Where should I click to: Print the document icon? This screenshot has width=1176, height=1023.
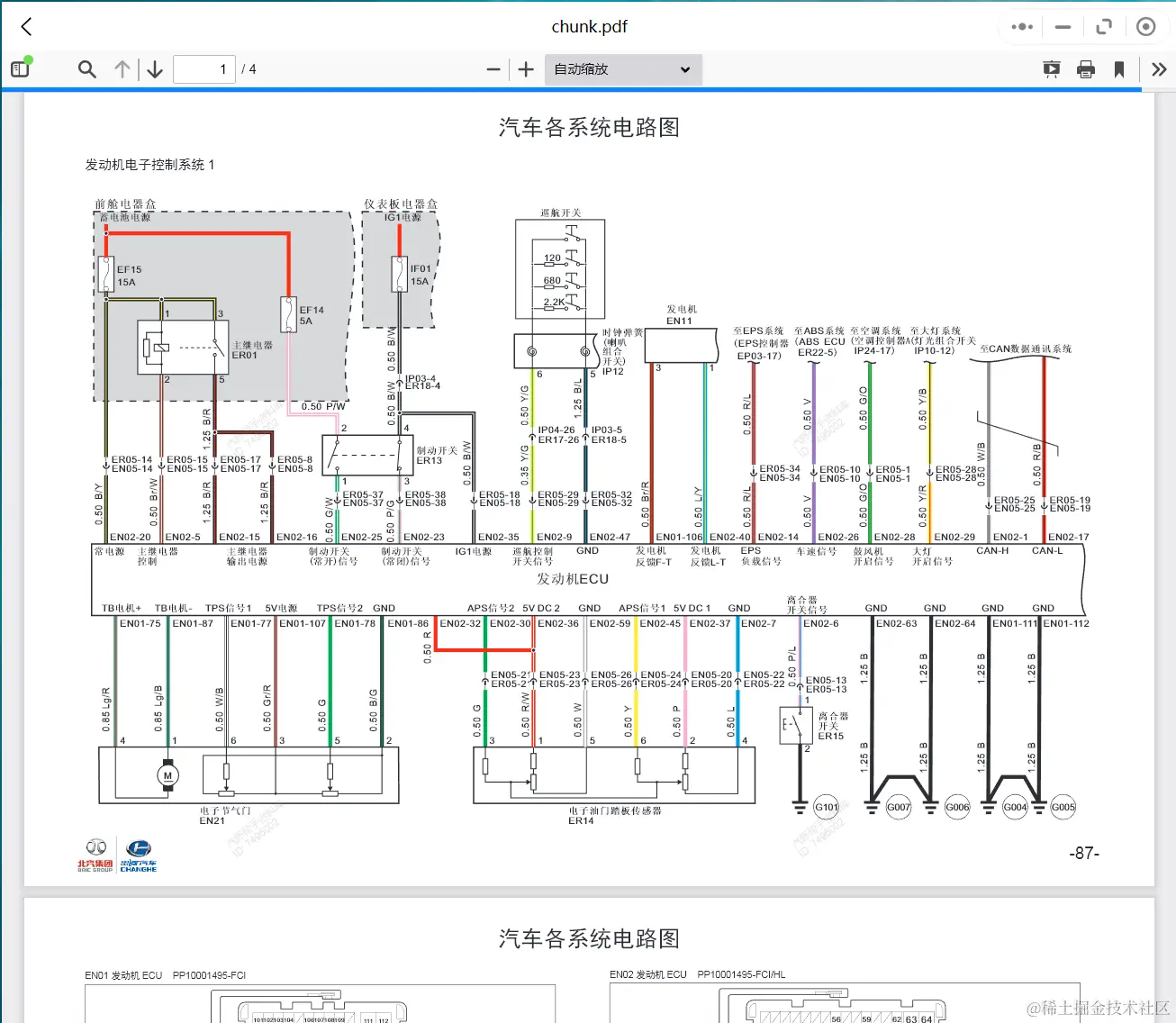(1086, 69)
